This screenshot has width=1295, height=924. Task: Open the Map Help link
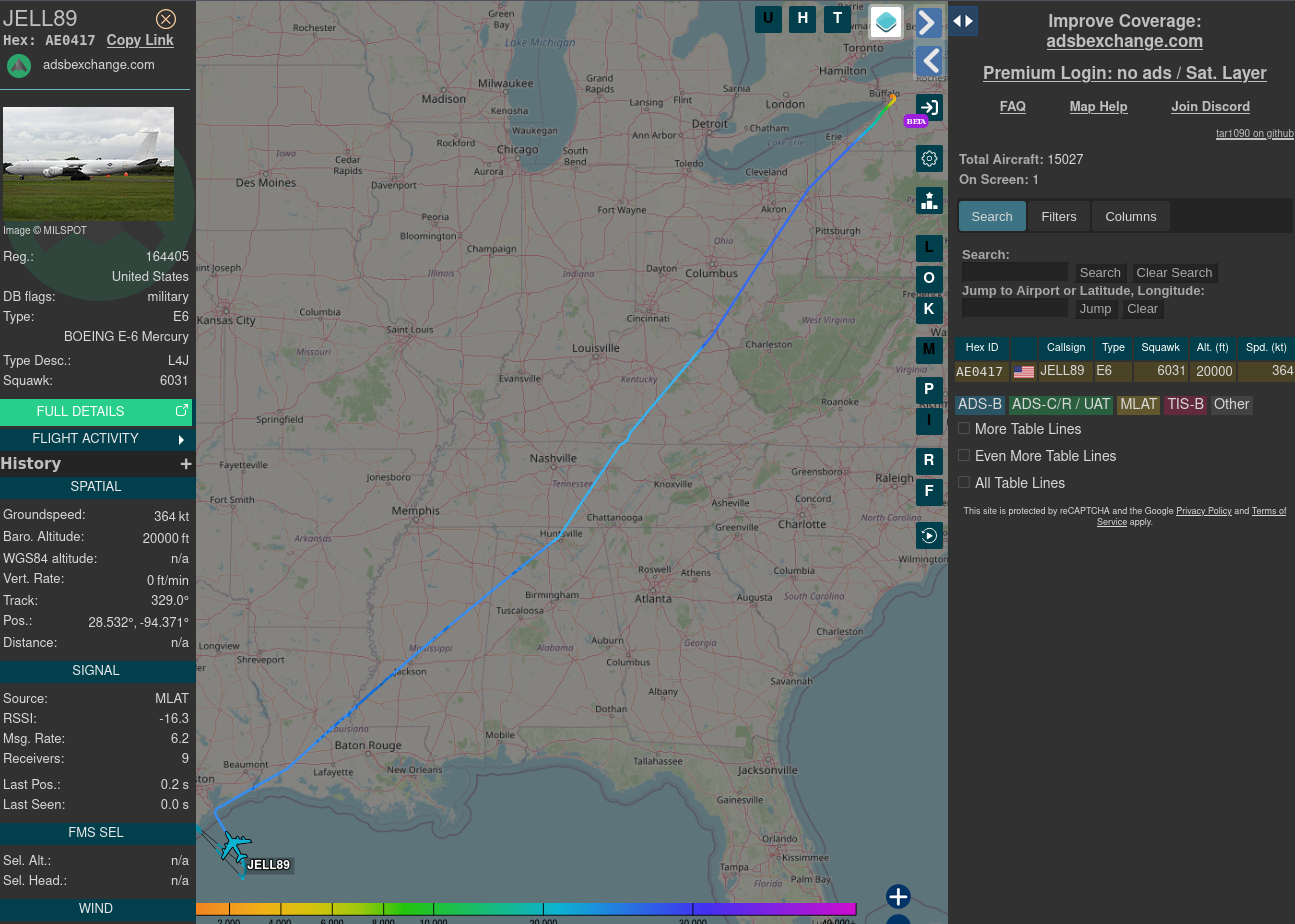tap(1098, 106)
